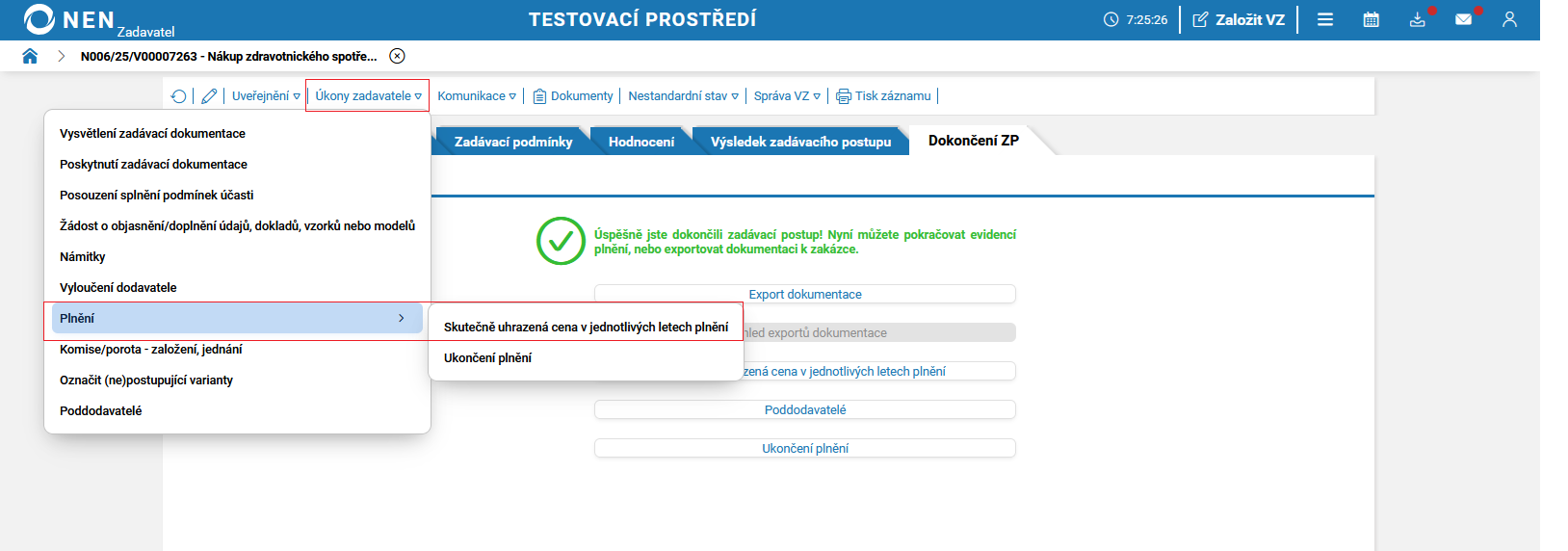
Task: Click the Dokumenty clipboard icon
Action: pyautogui.click(x=539, y=96)
